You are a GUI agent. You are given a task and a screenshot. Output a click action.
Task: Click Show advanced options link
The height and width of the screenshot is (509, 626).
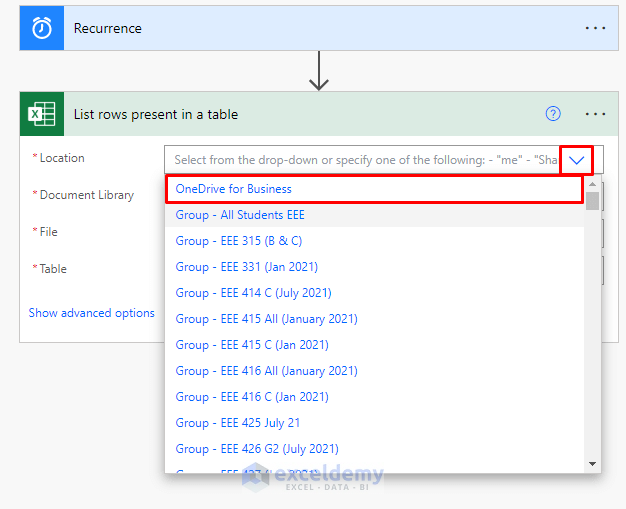(91, 313)
